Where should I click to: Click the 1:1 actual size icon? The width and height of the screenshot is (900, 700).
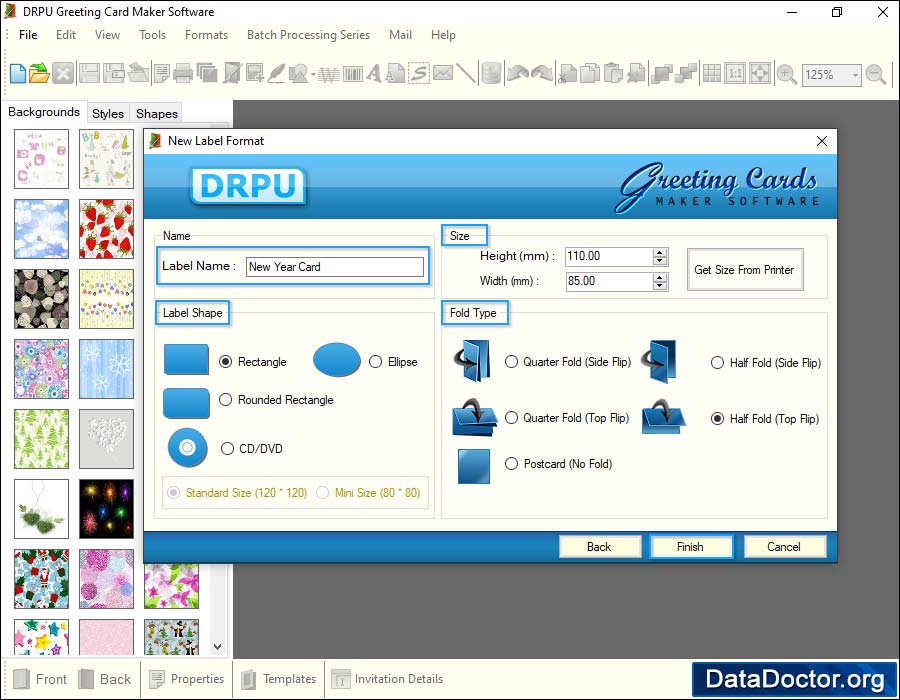735,74
